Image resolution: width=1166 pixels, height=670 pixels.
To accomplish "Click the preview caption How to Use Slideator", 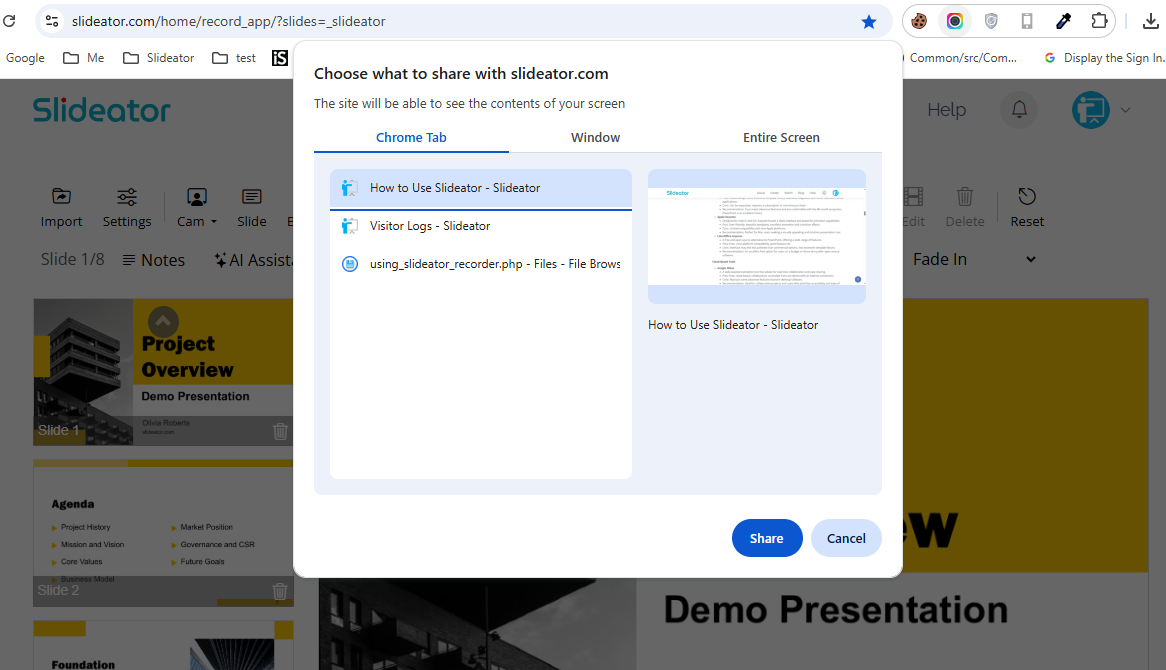I will click(732, 325).
